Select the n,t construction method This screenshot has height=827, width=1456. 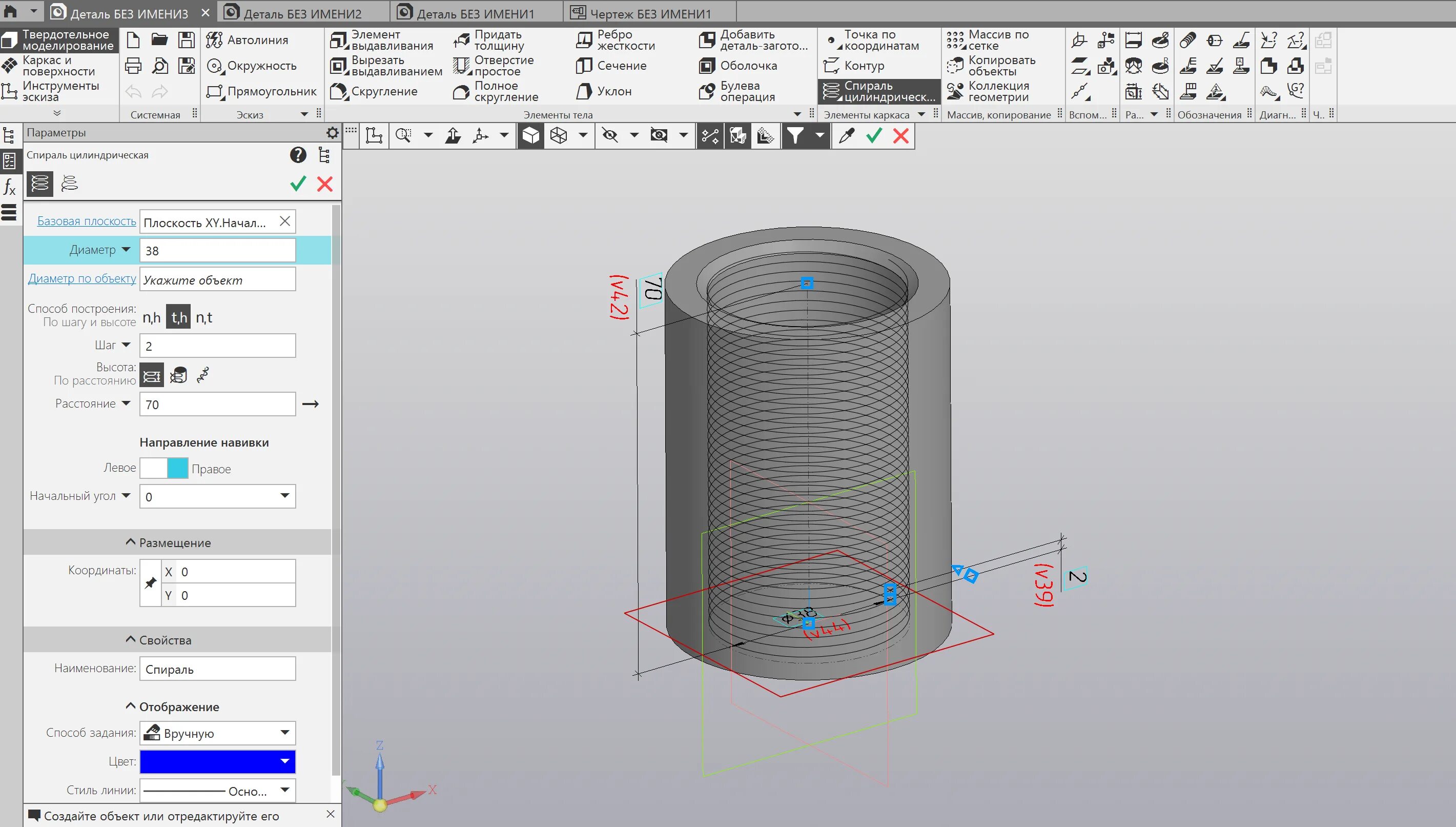204,317
